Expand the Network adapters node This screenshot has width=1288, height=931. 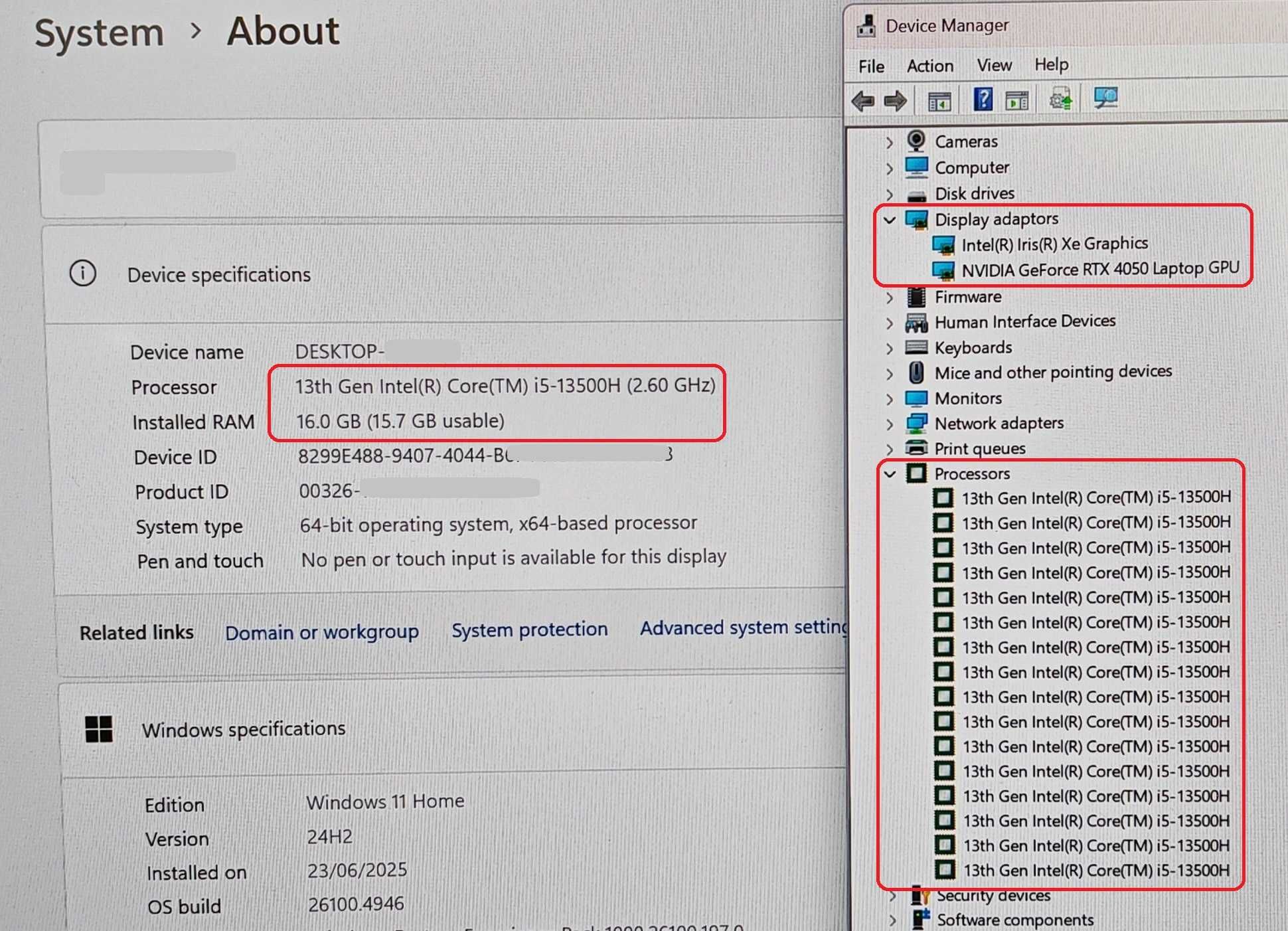(x=890, y=424)
